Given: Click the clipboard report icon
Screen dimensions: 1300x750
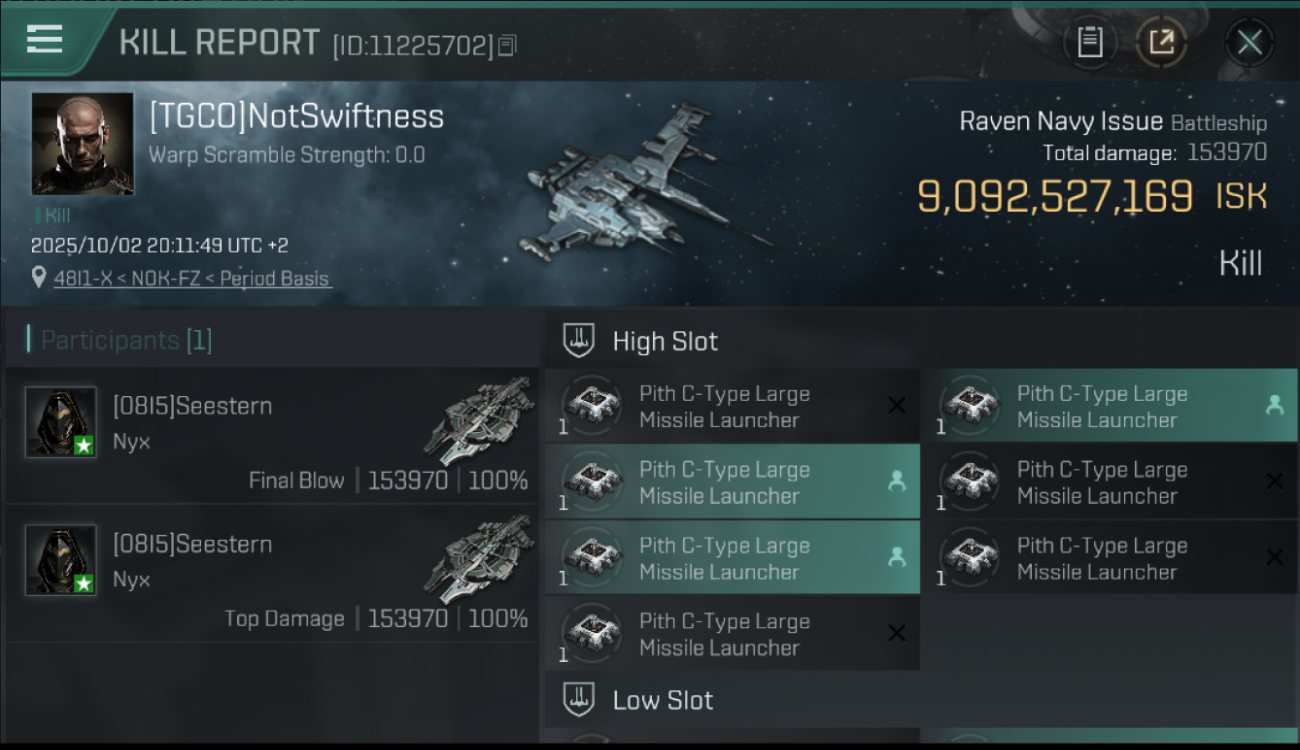Looking at the screenshot, I should pyautogui.click(x=1090, y=42).
